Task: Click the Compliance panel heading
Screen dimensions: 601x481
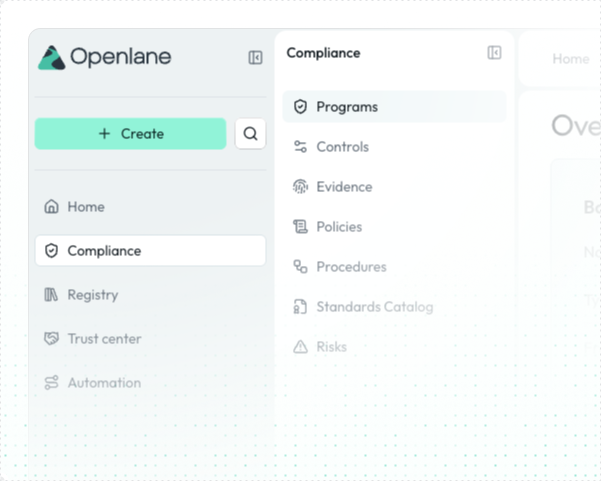Action: pyautogui.click(x=323, y=53)
